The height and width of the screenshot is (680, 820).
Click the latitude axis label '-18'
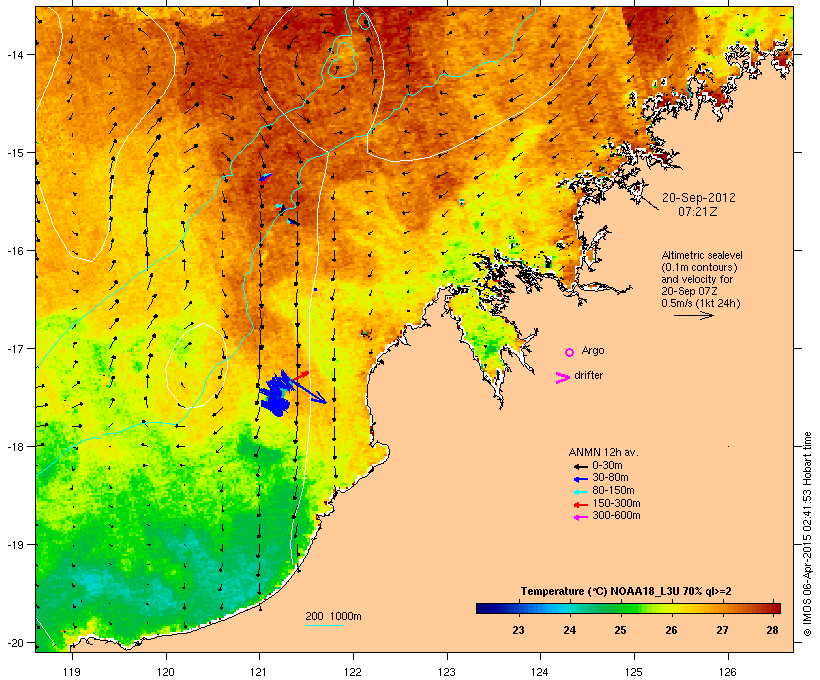tap(14, 446)
